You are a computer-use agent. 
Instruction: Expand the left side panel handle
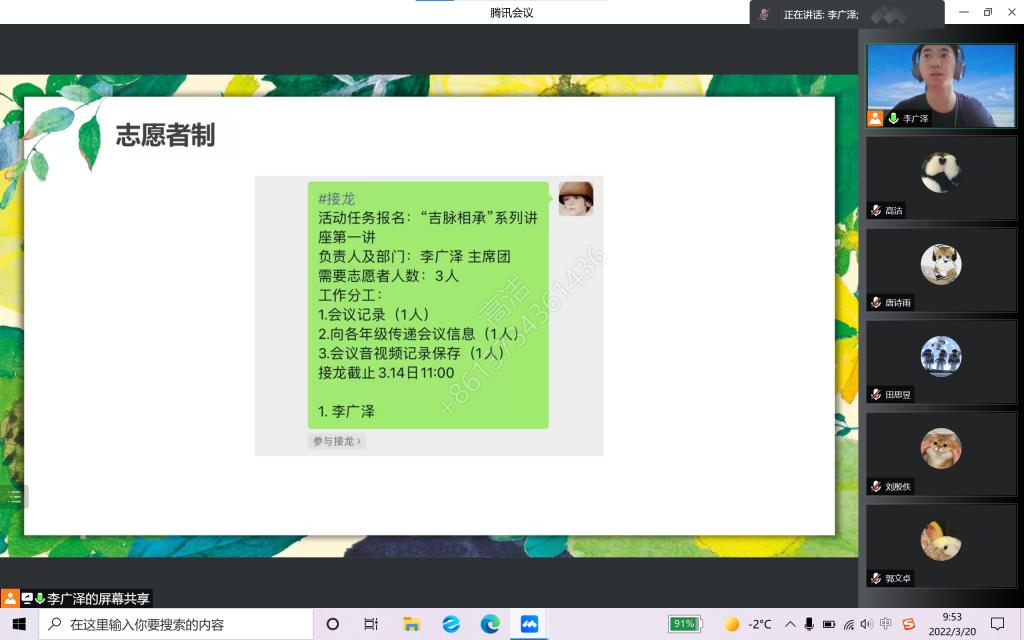tap(14, 496)
